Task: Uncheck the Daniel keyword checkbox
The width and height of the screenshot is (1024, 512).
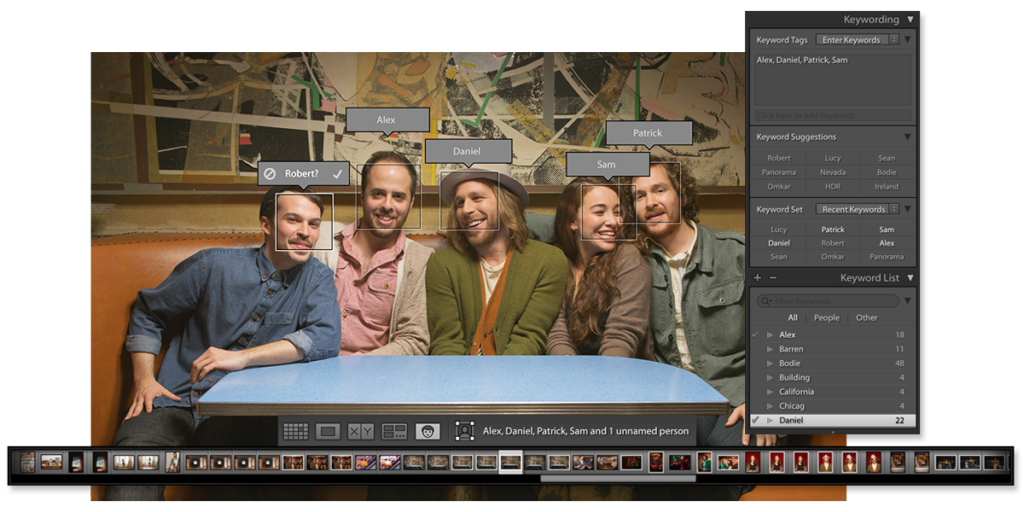Action: click(755, 421)
